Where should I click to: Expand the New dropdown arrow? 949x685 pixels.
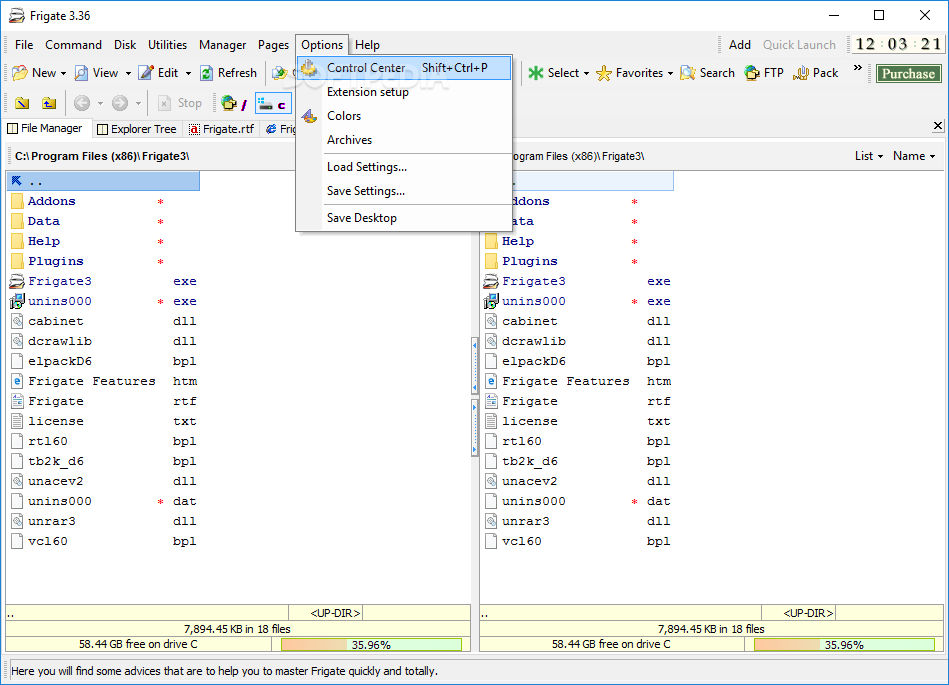coord(63,74)
